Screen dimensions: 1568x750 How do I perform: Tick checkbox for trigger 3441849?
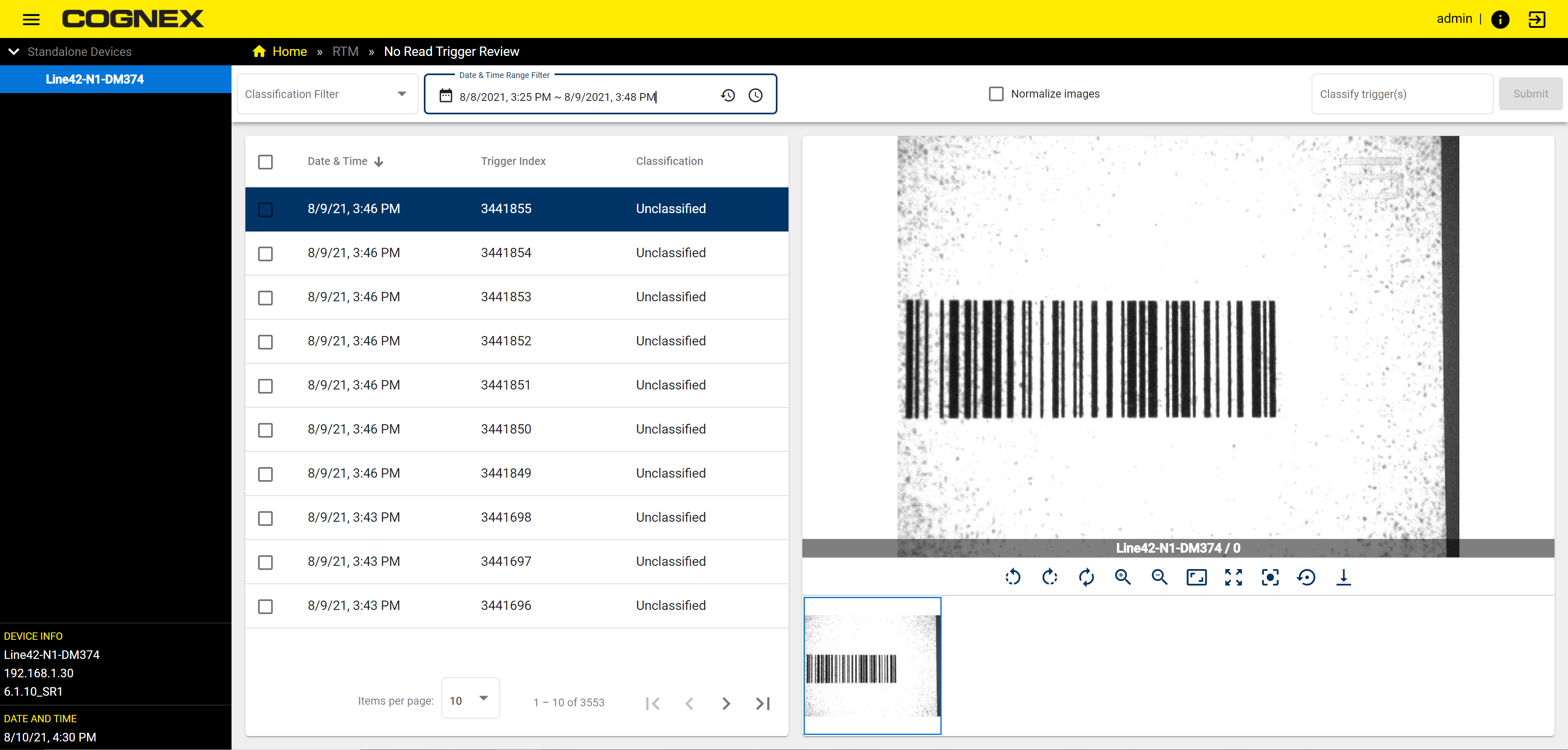tap(265, 474)
